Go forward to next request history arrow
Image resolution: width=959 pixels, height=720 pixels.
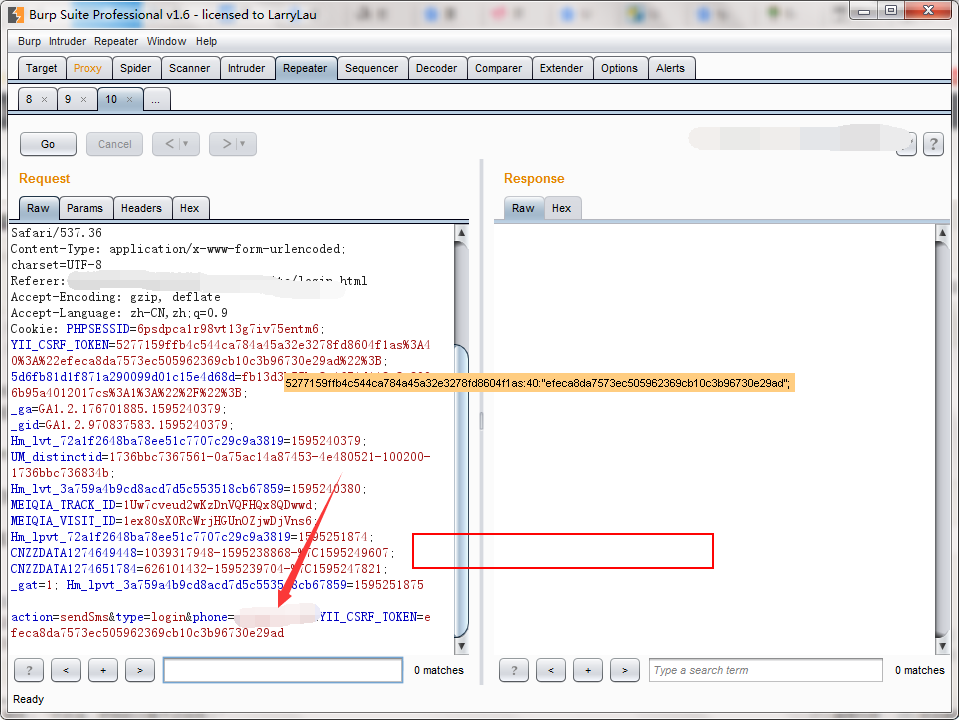[x=226, y=144]
